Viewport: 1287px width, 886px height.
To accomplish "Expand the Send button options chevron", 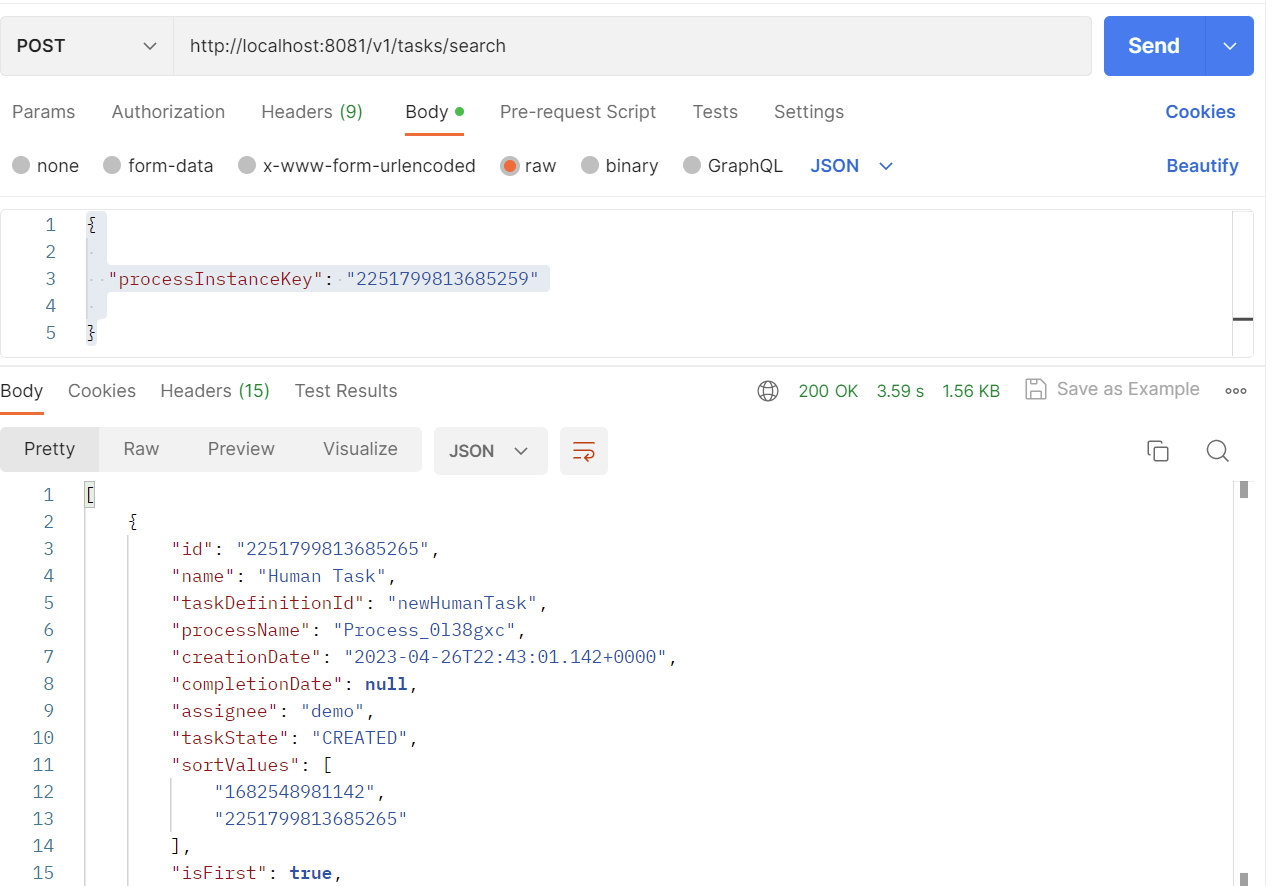I will click(x=1229, y=45).
